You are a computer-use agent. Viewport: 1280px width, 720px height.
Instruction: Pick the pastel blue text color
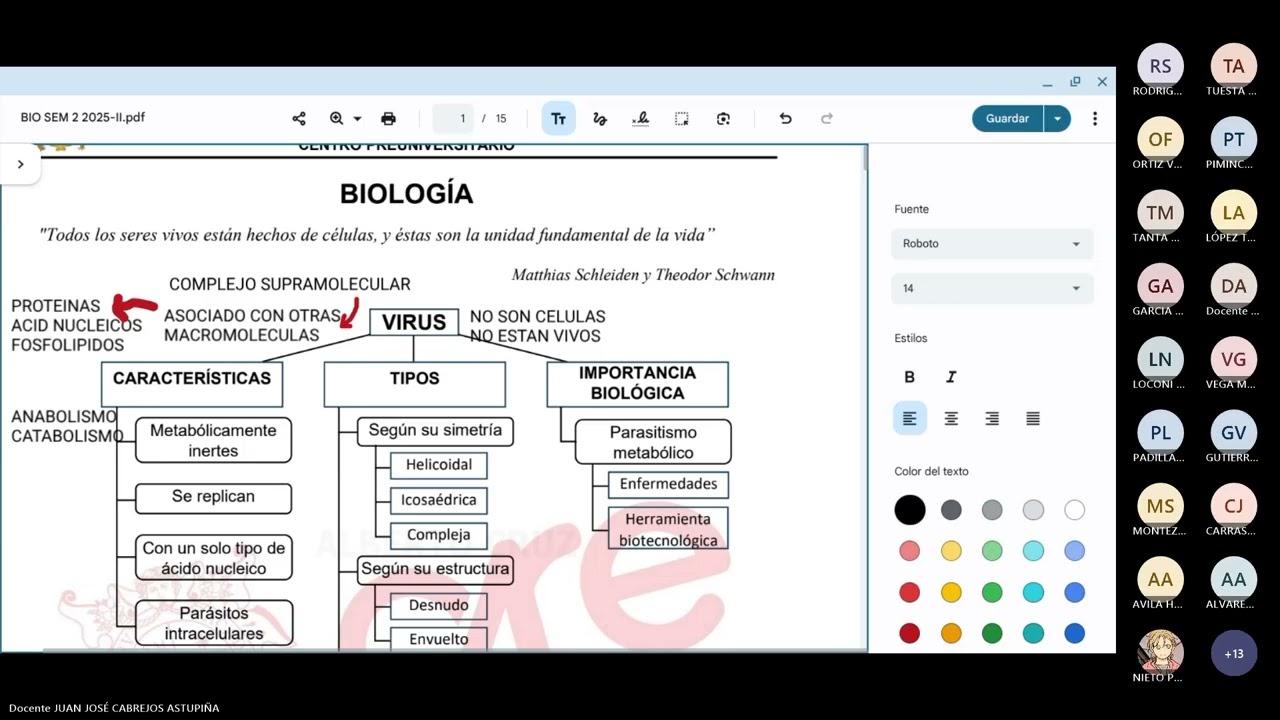[x=1074, y=551]
